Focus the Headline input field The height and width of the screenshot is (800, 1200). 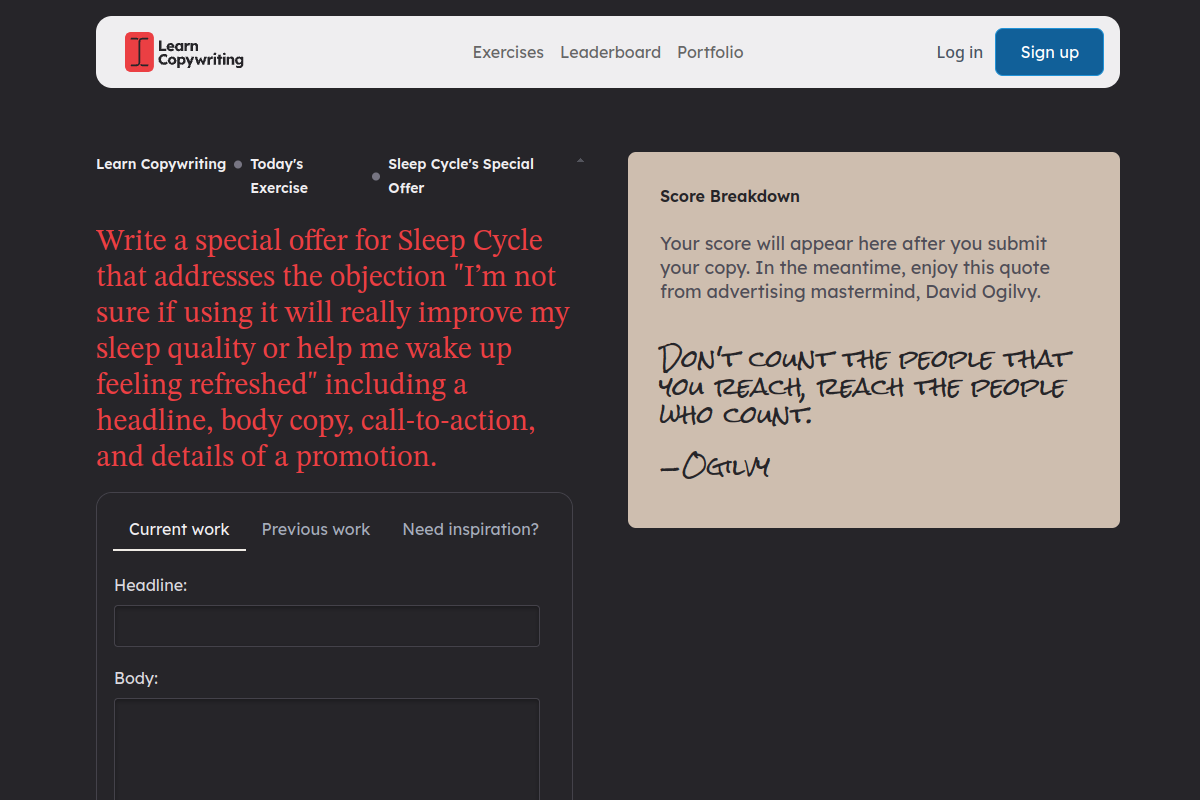pos(327,626)
